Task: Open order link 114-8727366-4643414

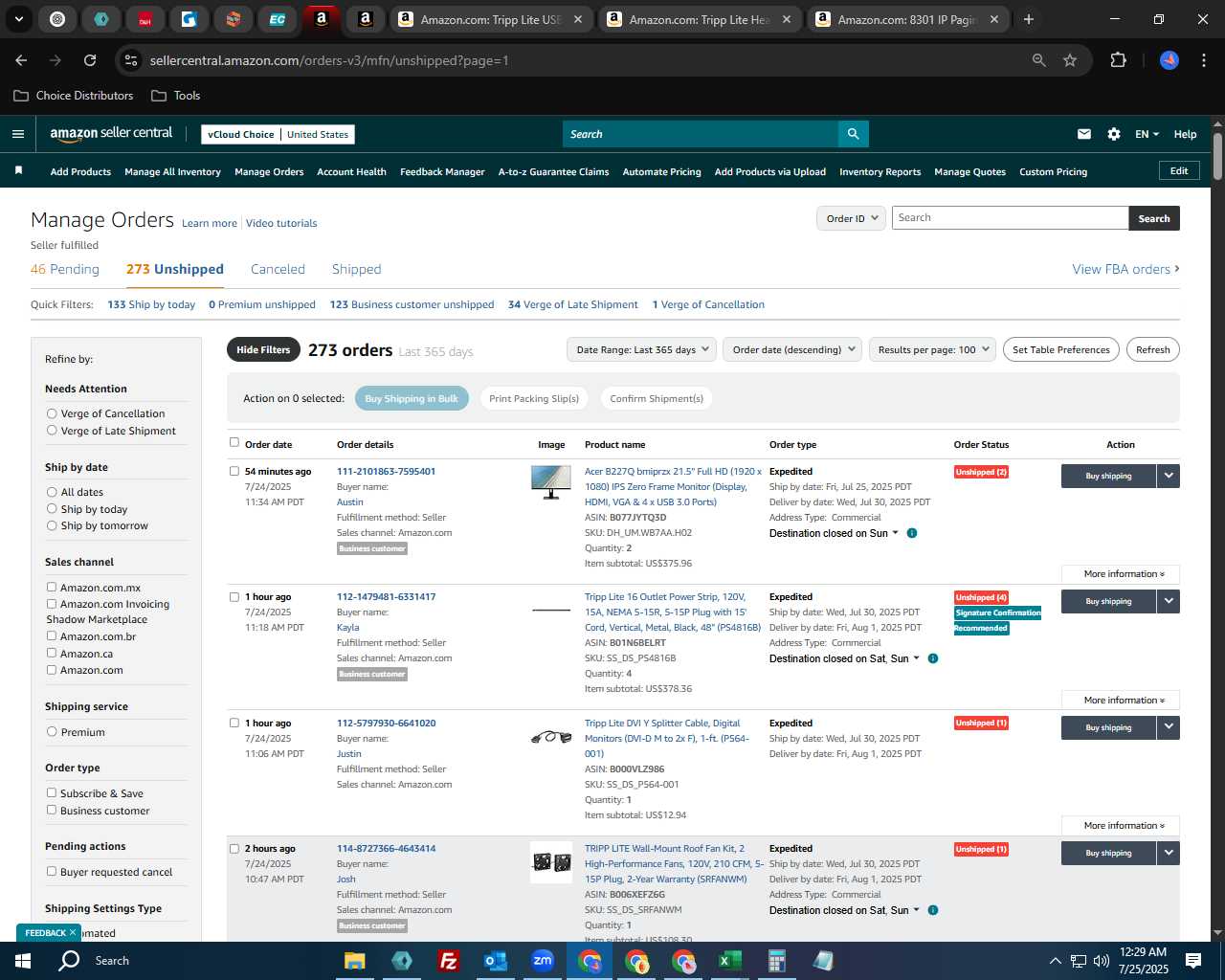Action: 386,848
